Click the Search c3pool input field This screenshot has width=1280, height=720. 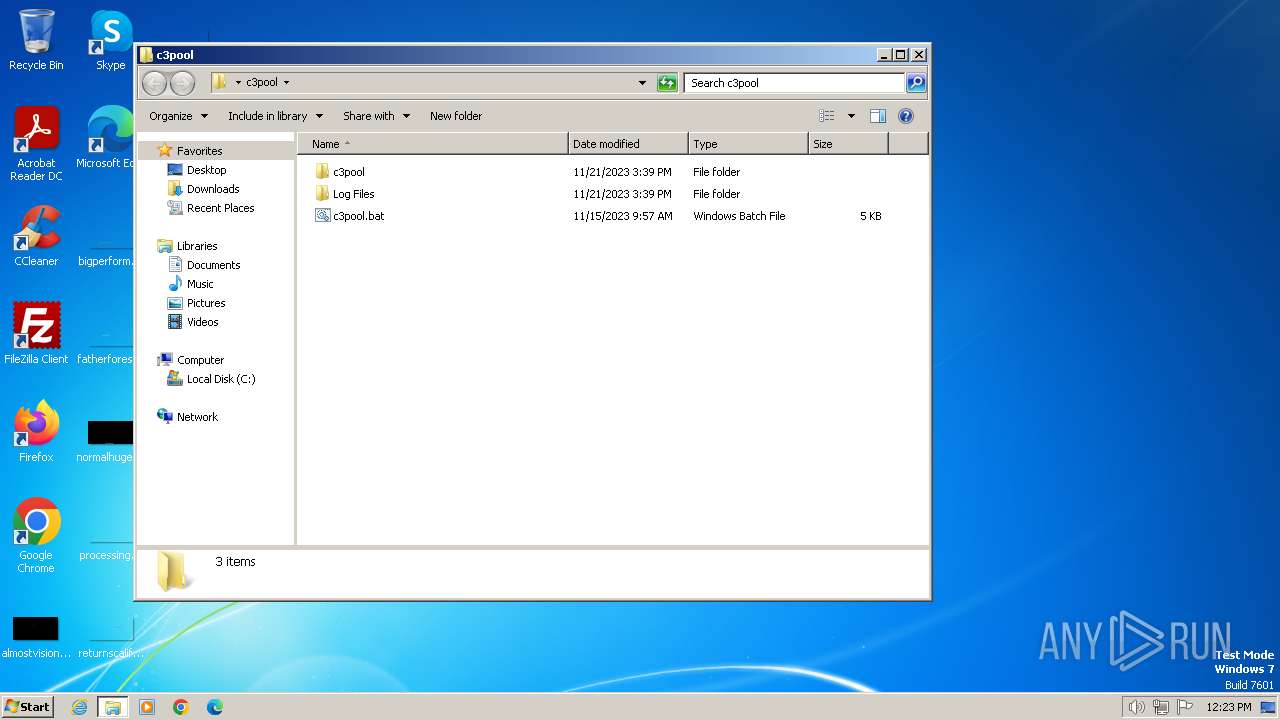(x=795, y=83)
